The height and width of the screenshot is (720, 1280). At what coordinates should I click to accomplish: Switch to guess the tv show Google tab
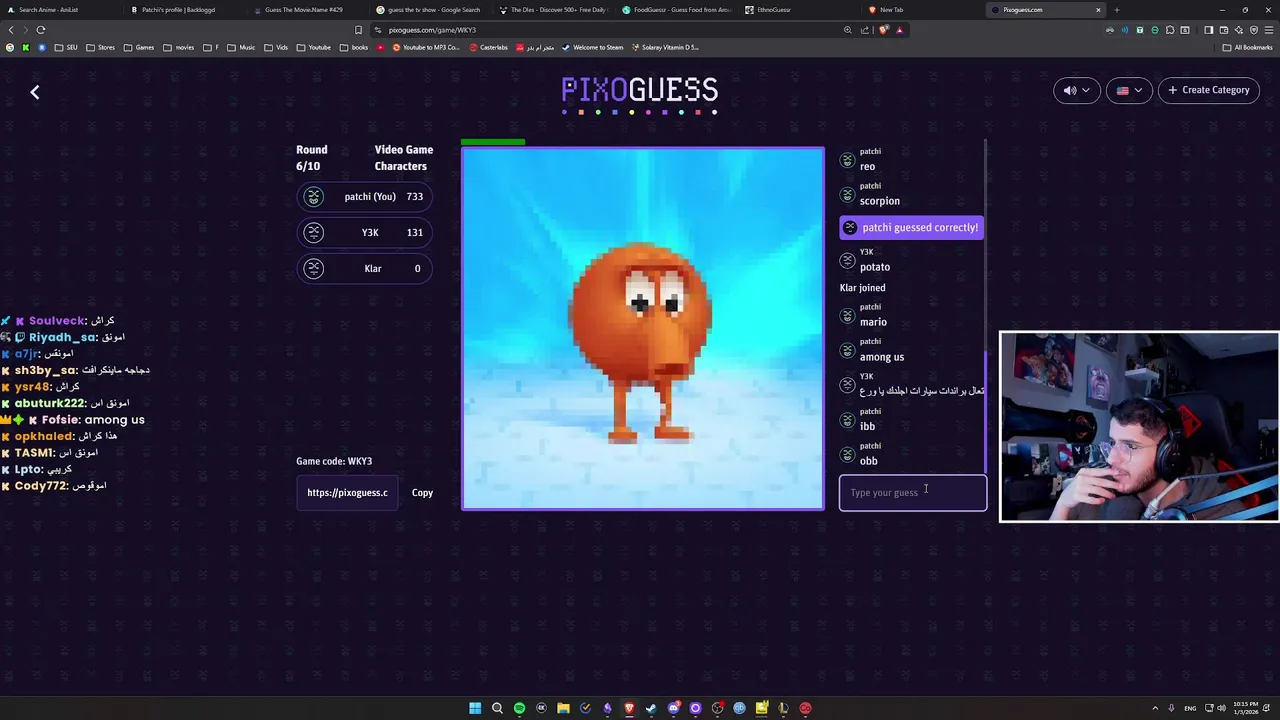click(x=428, y=10)
